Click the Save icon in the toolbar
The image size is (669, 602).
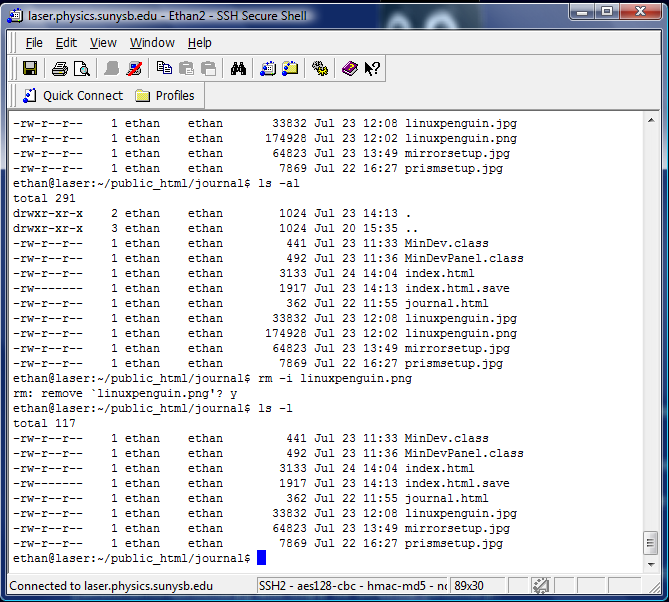30,69
